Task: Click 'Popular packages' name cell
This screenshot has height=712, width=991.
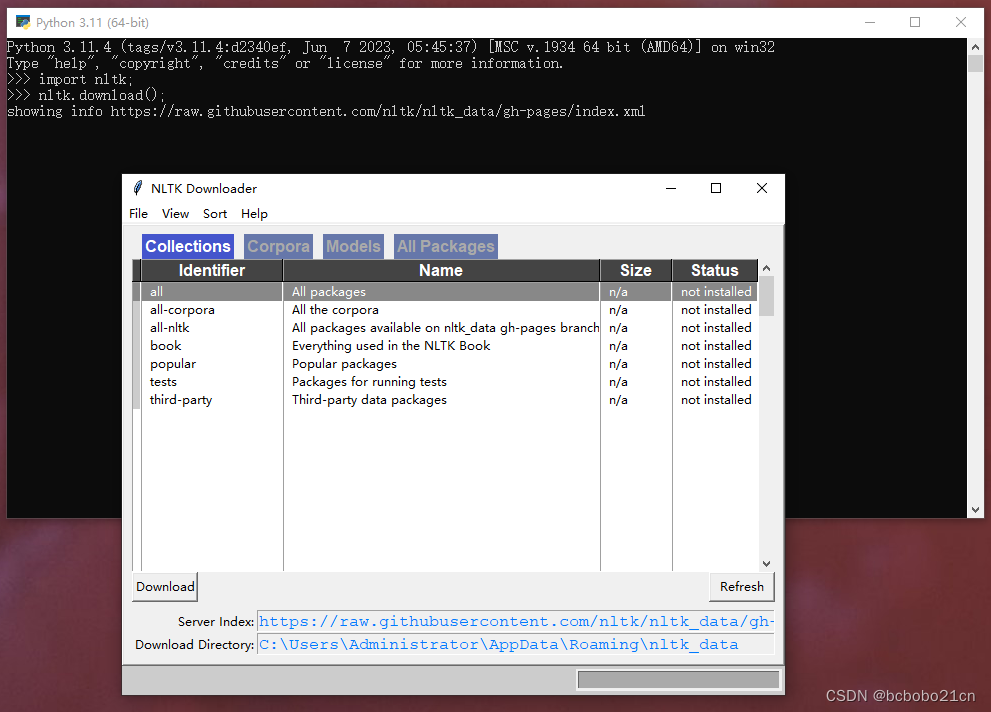Action: [x=344, y=364]
